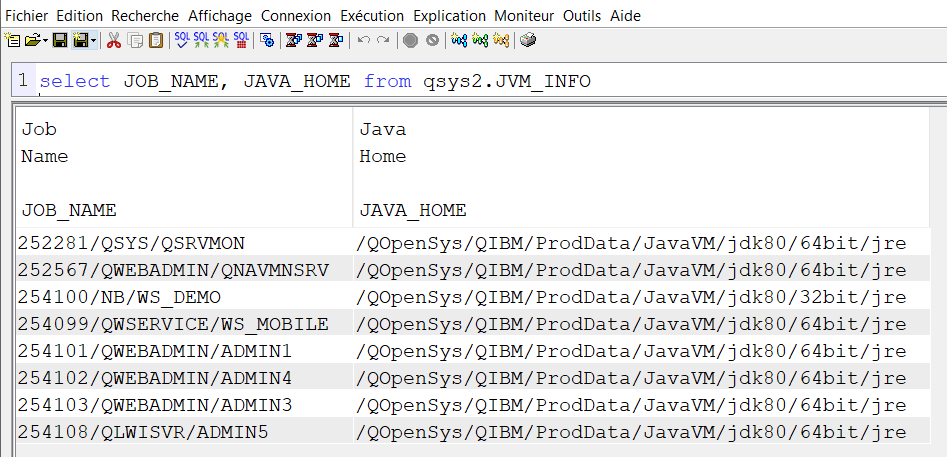Click the Paste clipboard icon
947x457 pixels.
(156, 40)
